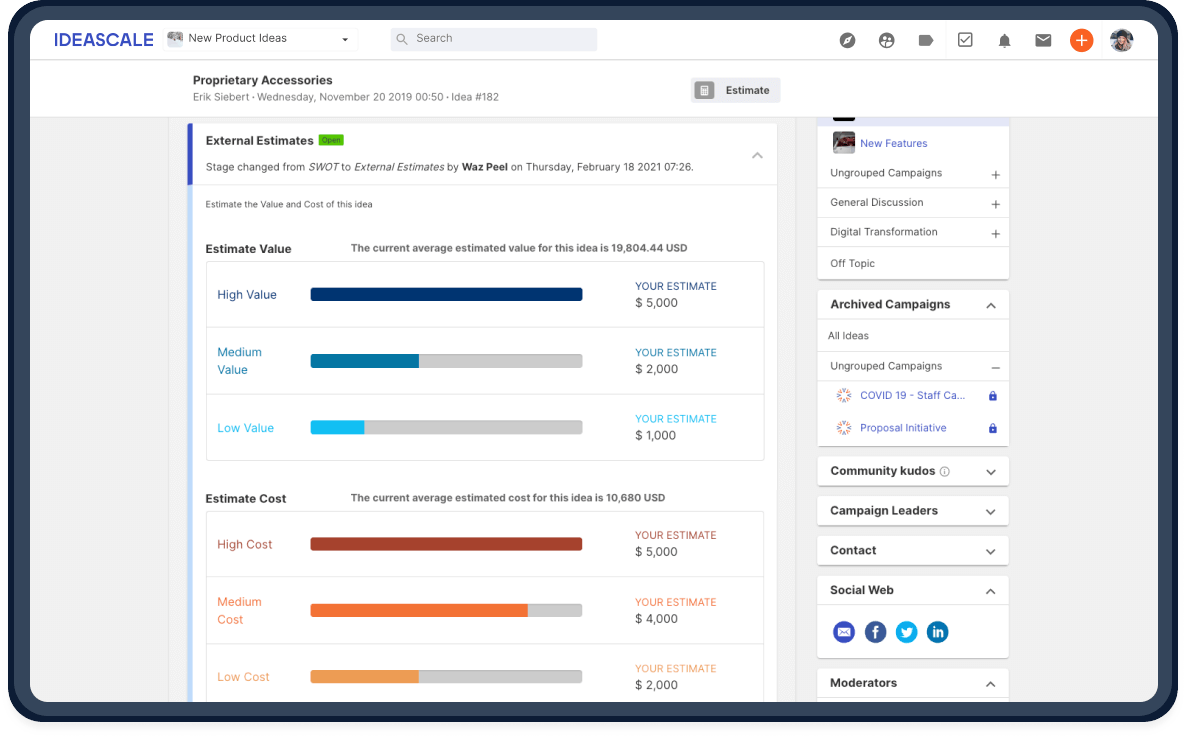This screenshot has width=1186, height=738.
Task: Expand the Community kudos panel
Action: click(990, 472)
